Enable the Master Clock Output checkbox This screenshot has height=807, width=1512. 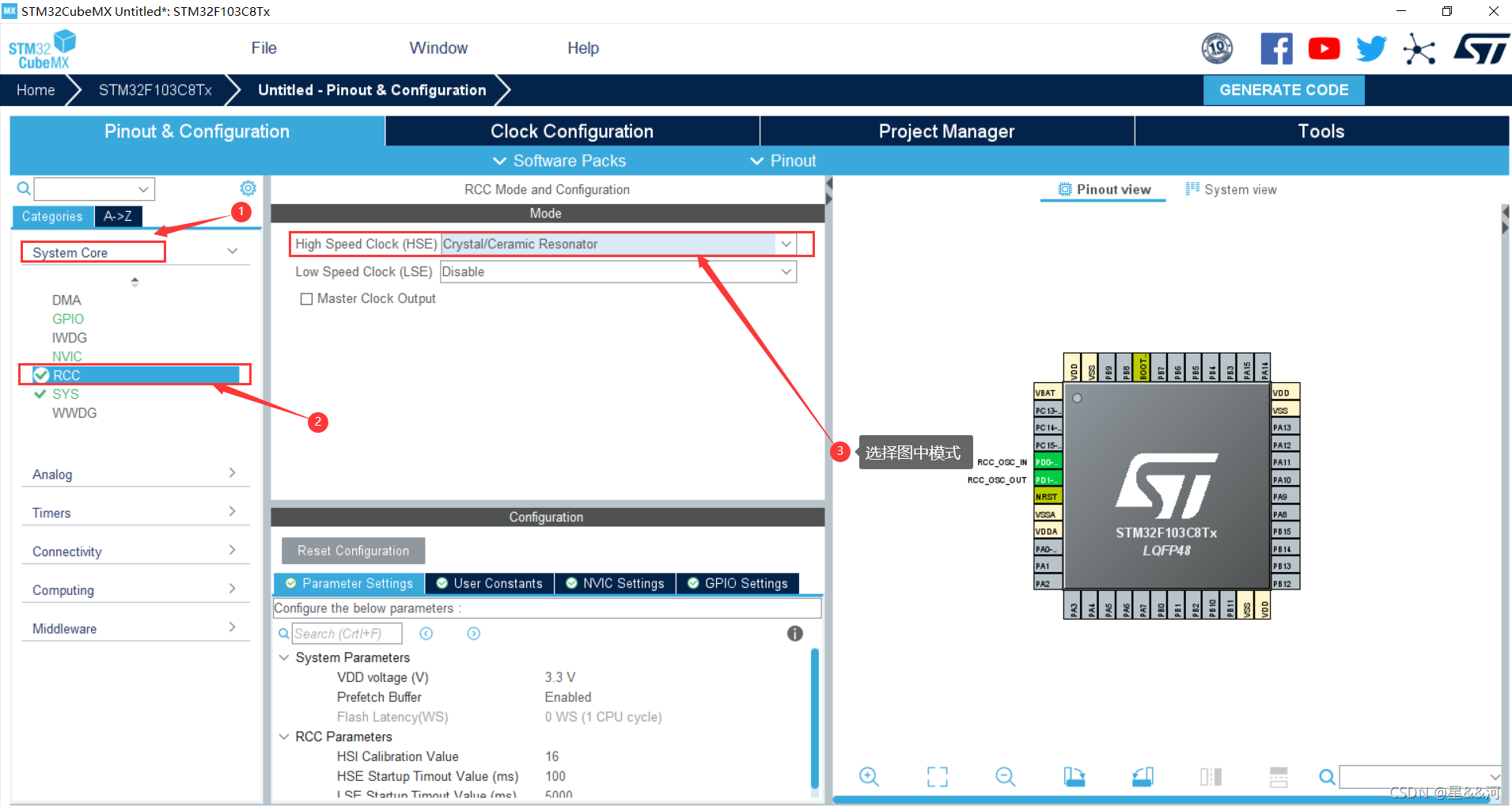[x=307, y=298]
